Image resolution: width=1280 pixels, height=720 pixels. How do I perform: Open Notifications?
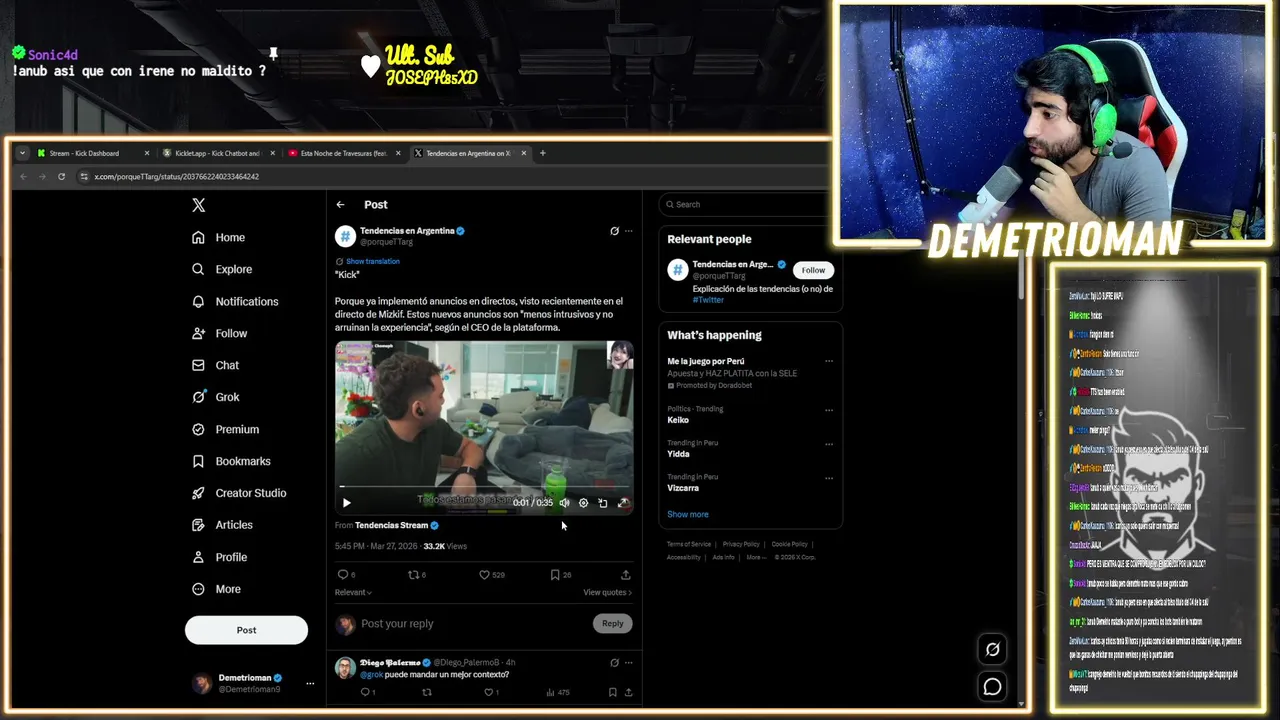click(x=235, y=301)
